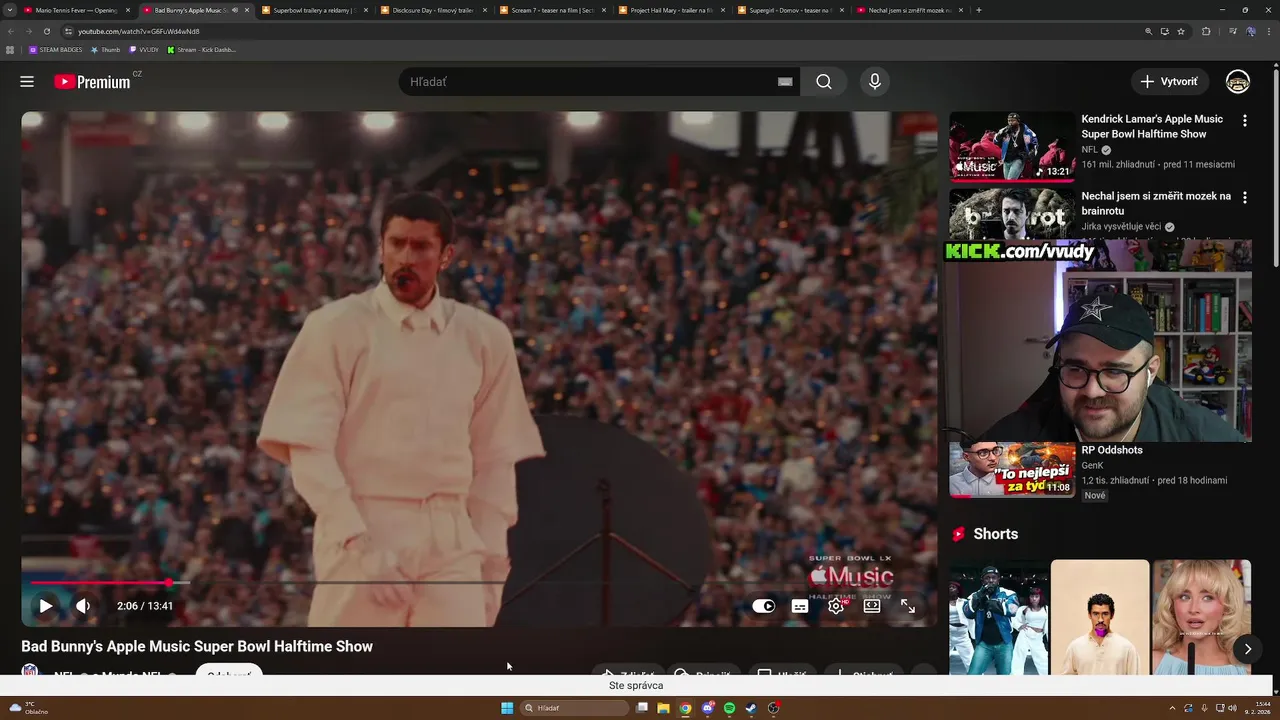
Task: Switch to the Project Hail Mary tab
Action: click(x=671, y=10)
